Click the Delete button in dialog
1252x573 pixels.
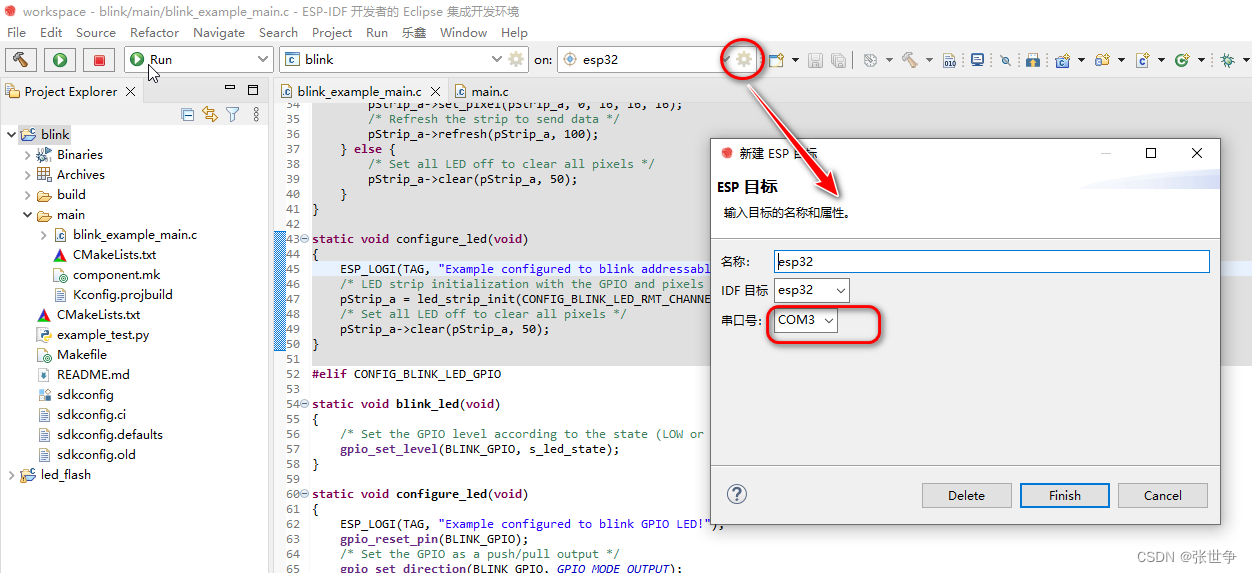(966, 495)
